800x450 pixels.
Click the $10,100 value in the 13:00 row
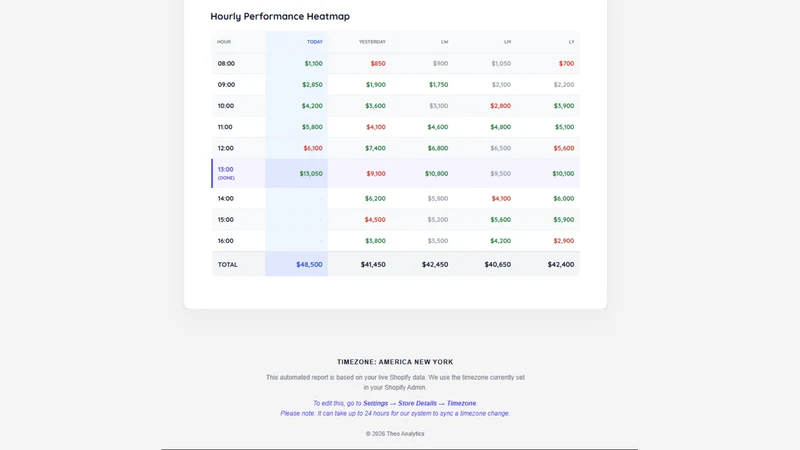point(563,173)
